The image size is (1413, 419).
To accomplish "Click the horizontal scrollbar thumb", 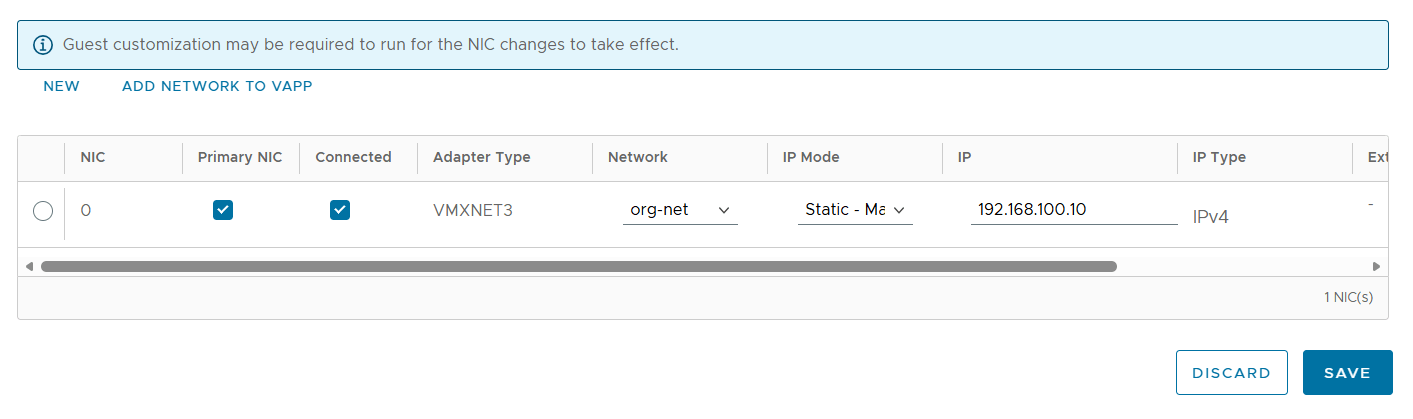I will pyautogui.click(x=578, y=267).
